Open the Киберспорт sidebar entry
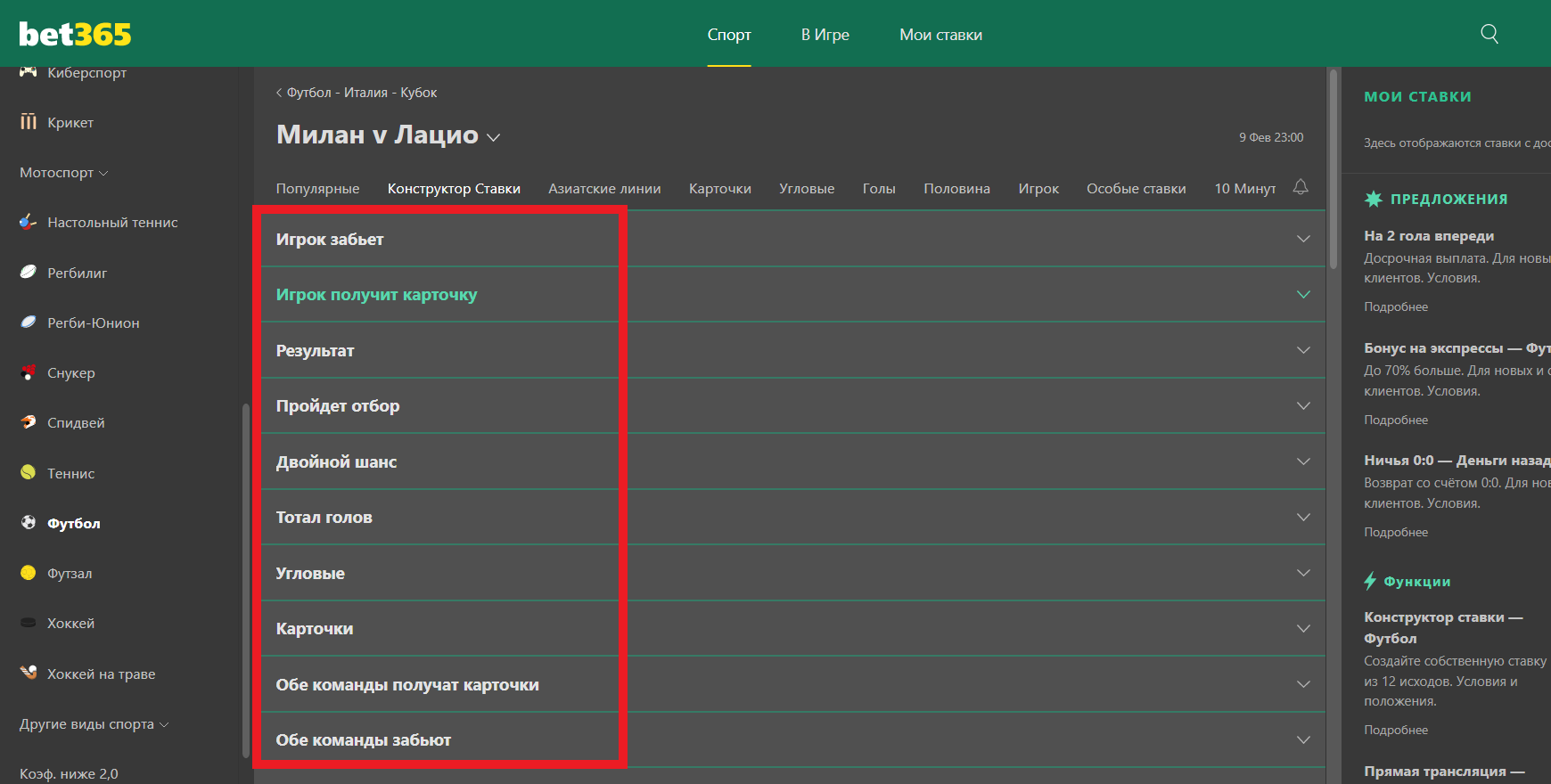This screenshot has height=784, width=1551. pos(86,72)
